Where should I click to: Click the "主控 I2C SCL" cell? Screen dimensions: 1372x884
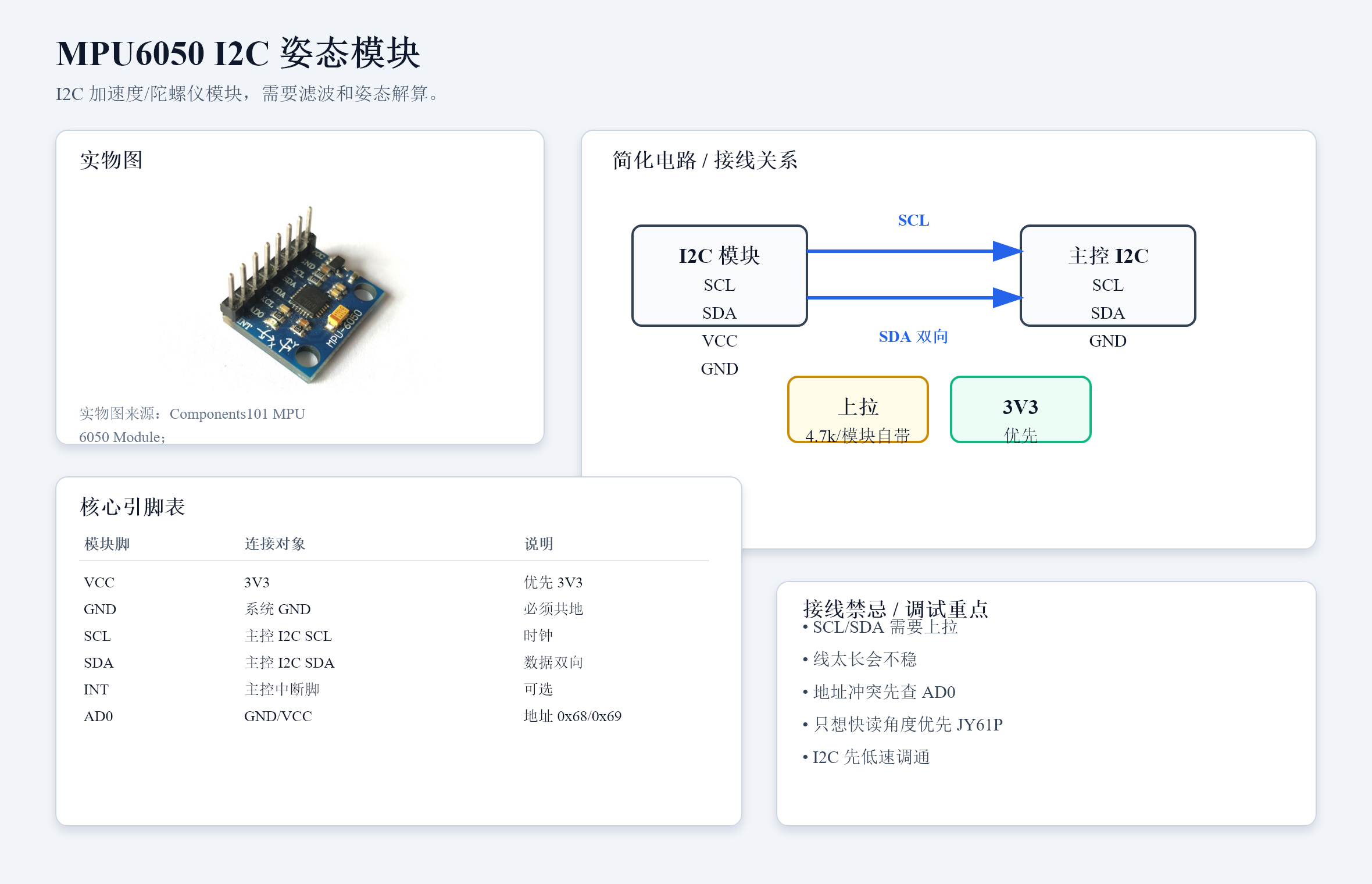point(288,636)
